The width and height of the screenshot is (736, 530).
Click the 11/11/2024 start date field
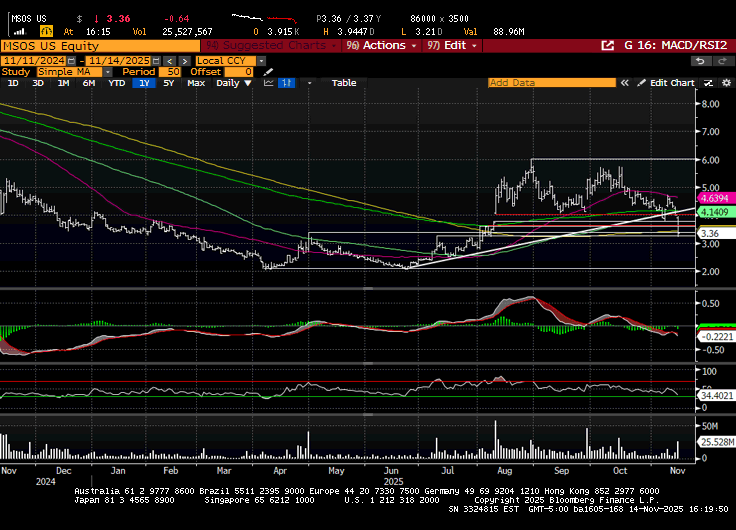(x=34, y=61)
